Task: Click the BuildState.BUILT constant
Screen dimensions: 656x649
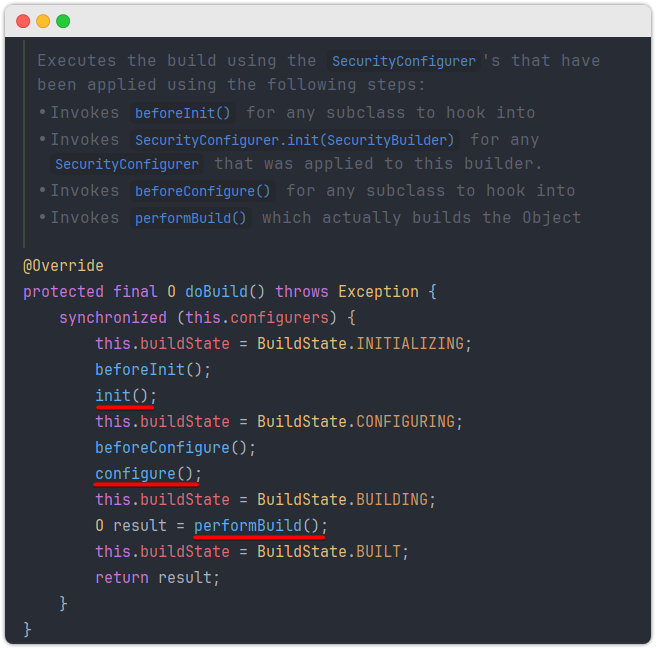Action: 333,552
